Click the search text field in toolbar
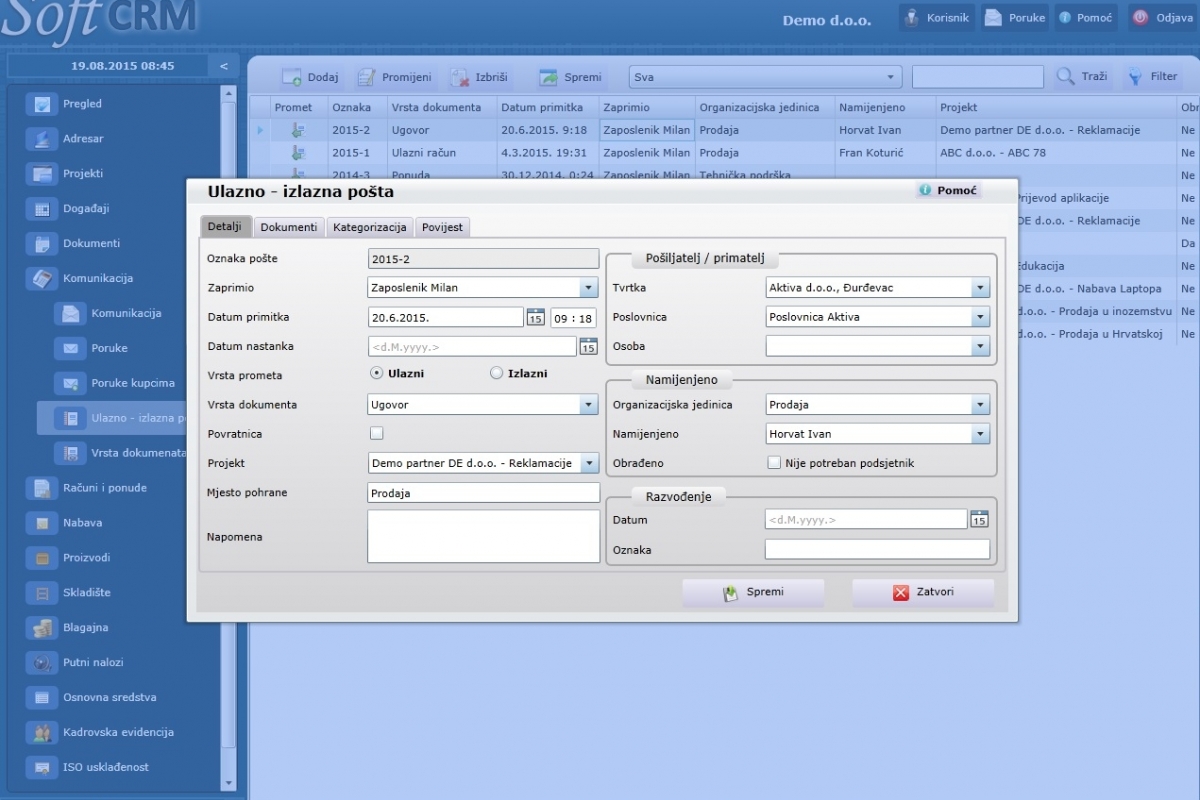Image resolution: width=1200 pixels, height=800 pixels. [x=977, y=77]
